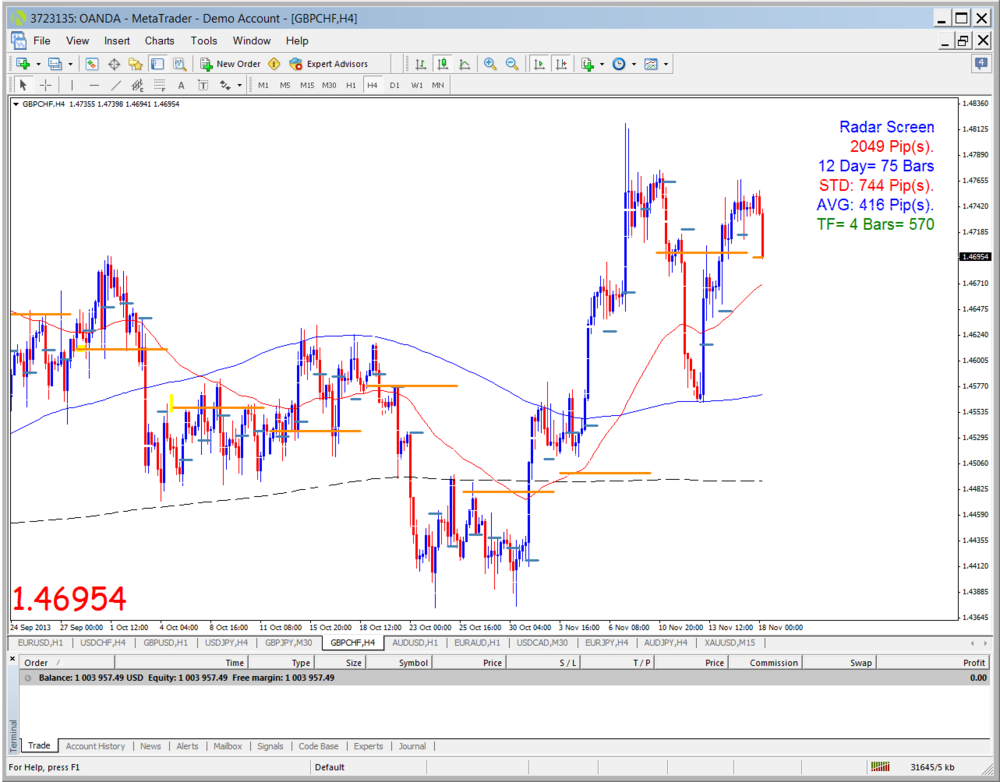Image resolution: width=1000 pixels, height=782 pixels.
Task: Switch to the XAUUSD,M15 chart tab
Action: pos(730,643)
